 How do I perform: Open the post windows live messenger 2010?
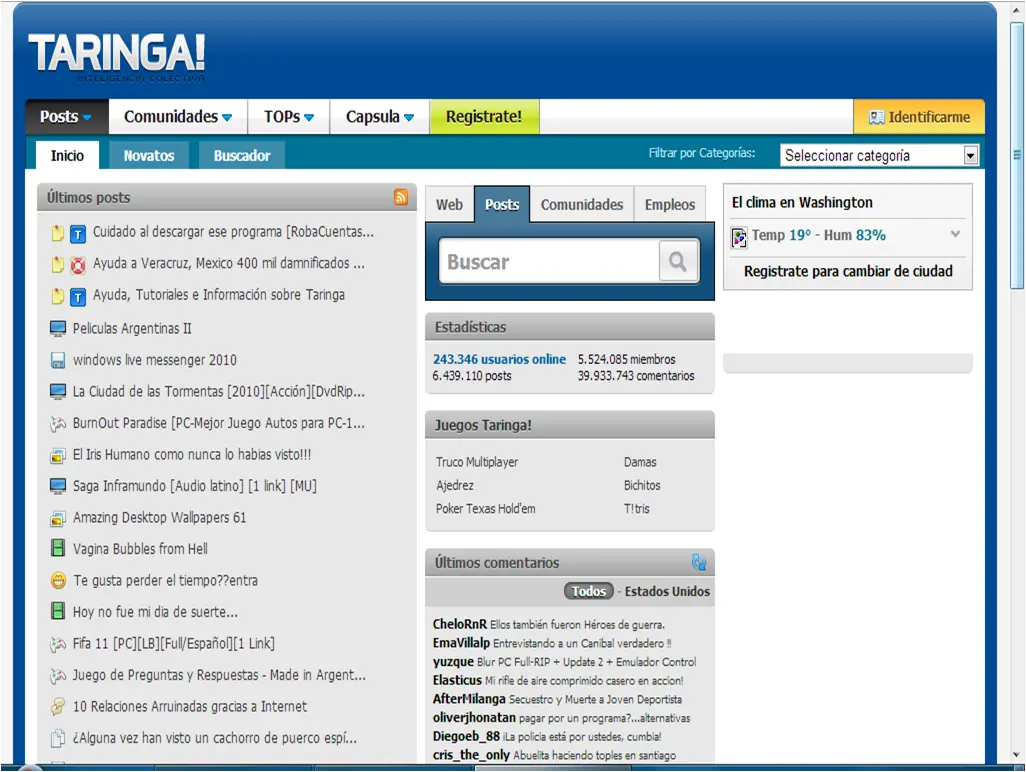154,360
